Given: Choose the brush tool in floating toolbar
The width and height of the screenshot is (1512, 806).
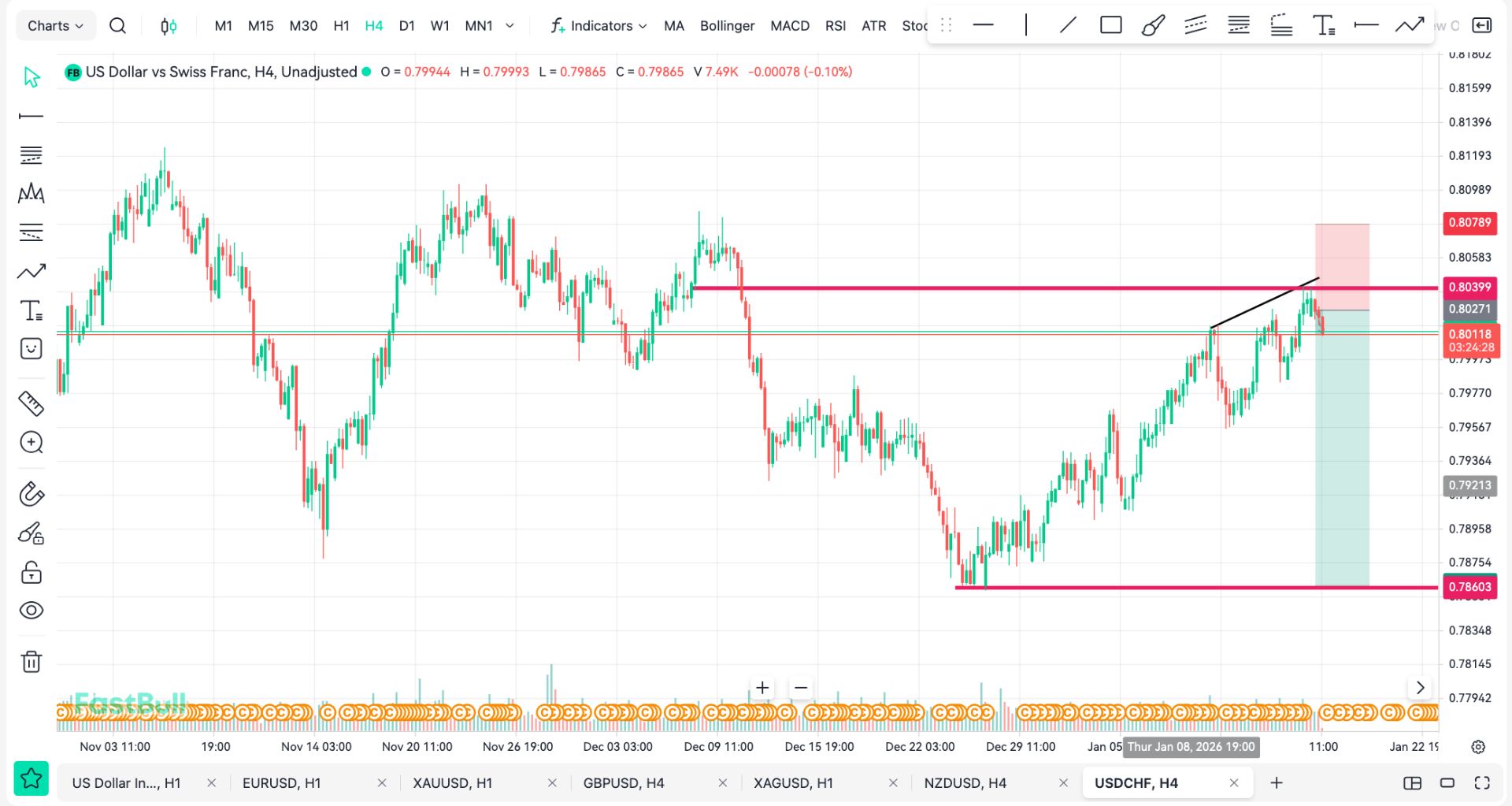Looking at the screenshot, I should tap(1153, 25).
